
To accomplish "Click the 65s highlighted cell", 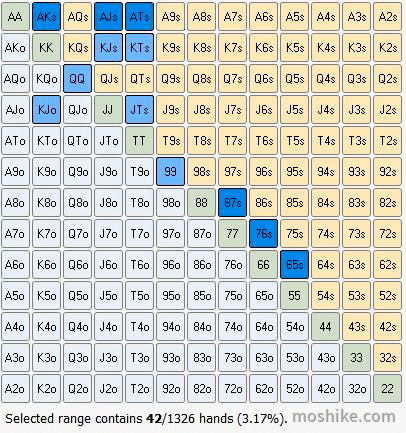I will tap(294, 265).
